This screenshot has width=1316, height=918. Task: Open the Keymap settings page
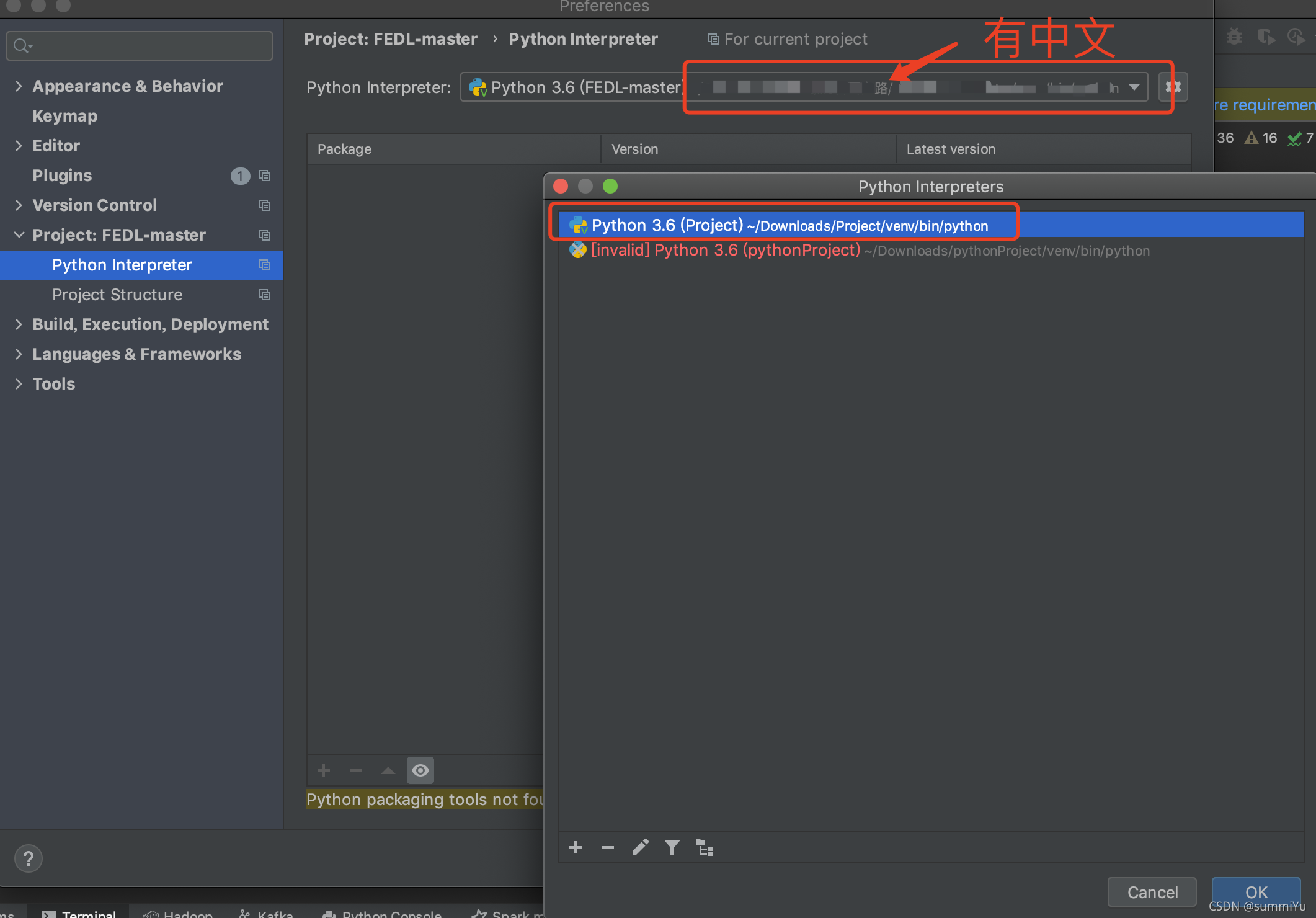[65, 116]
